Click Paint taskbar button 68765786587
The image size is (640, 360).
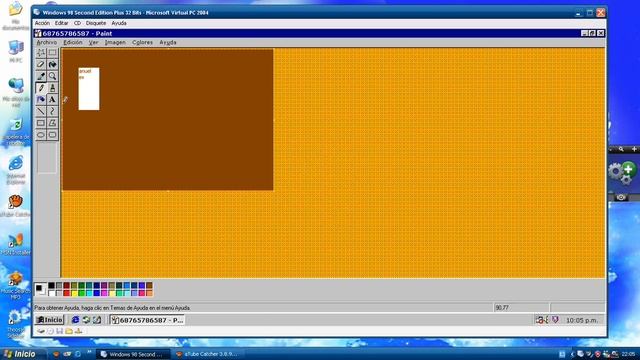(x=147, y=320)
